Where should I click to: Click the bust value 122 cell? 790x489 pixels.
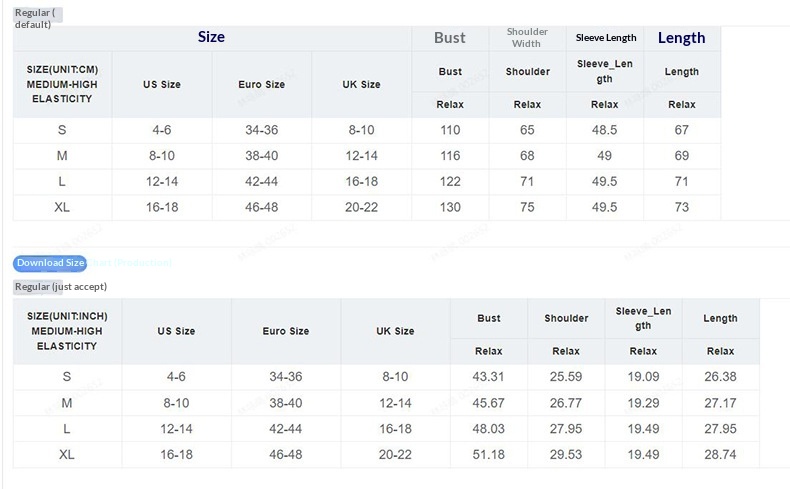tap(450, 182)
